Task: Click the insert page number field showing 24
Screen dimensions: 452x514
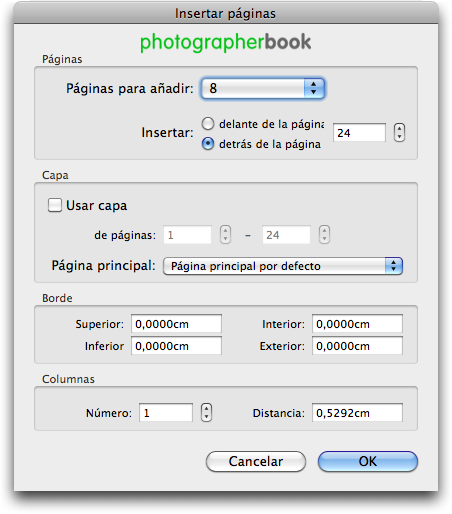Action: (360, 133)
